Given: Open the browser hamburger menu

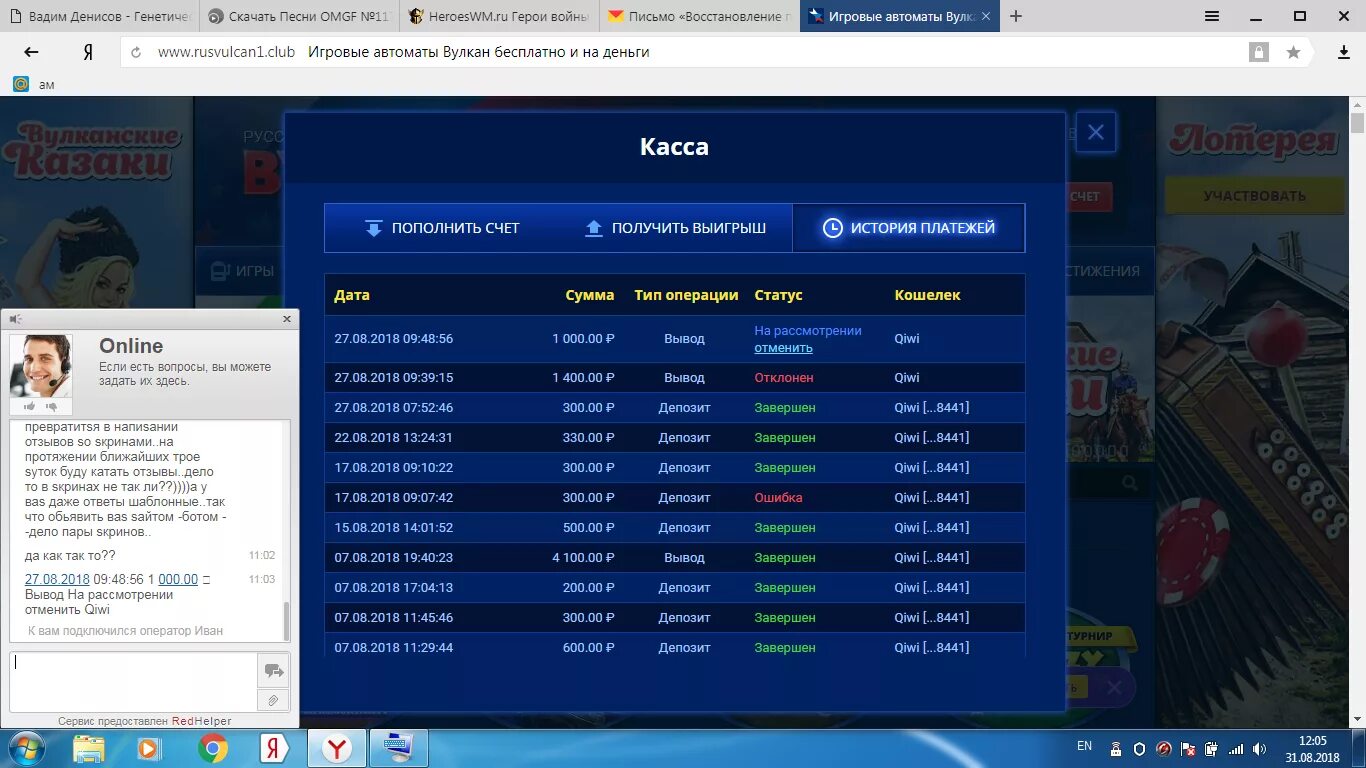Looking at the screenshot, I should click(x=1212, y=16).
